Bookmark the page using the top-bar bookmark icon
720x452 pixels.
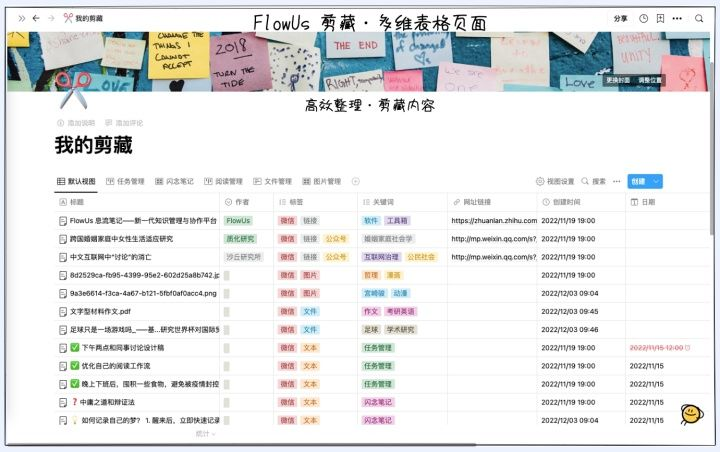(660, 18)
